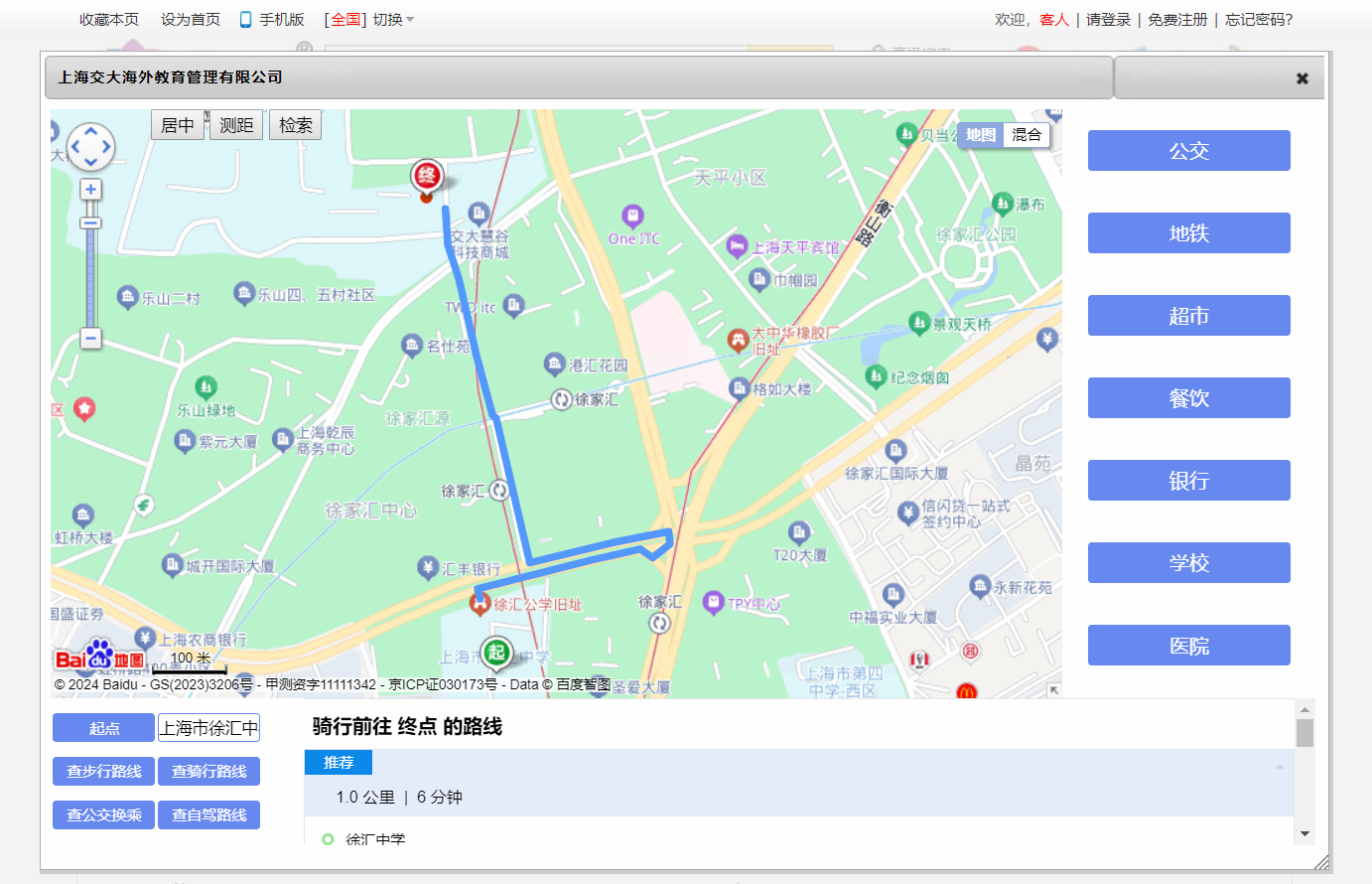
Task: Click the mobile version phone icon
Action: 245,20
